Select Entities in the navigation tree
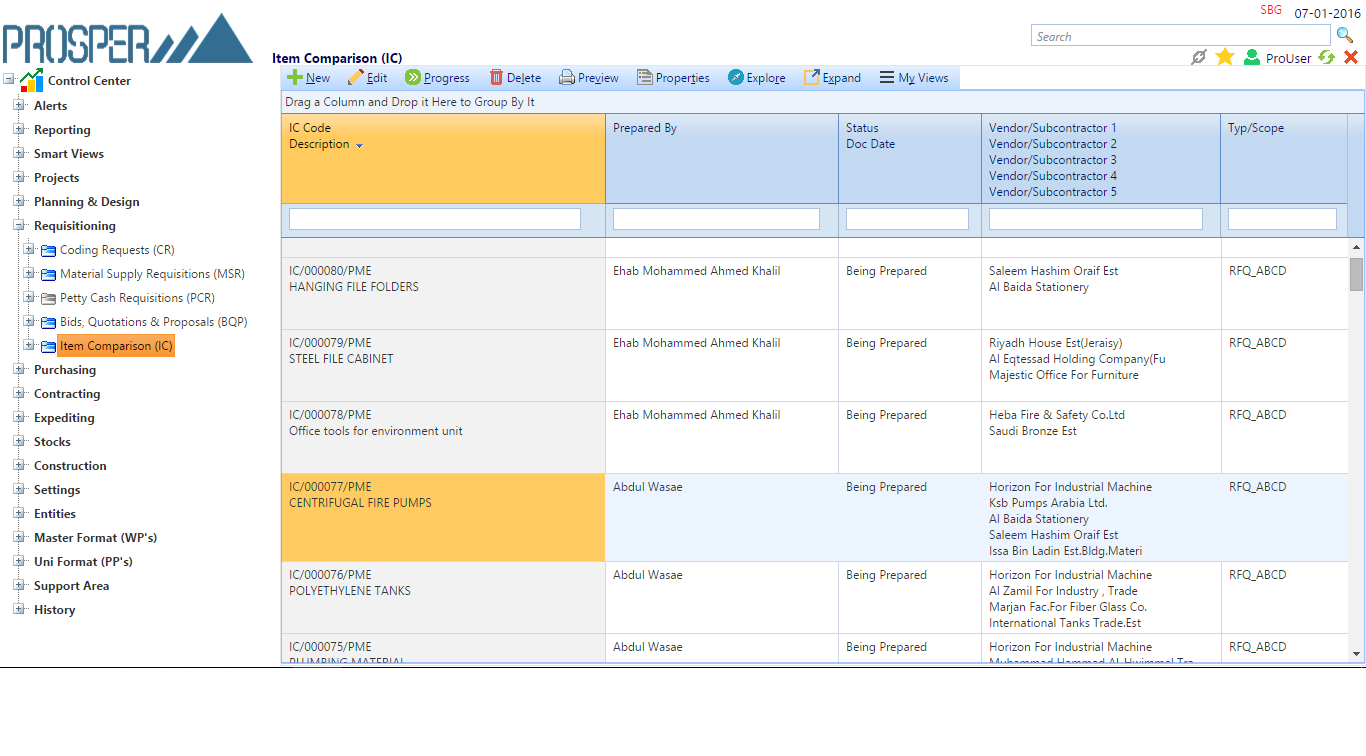 (55, 514)
